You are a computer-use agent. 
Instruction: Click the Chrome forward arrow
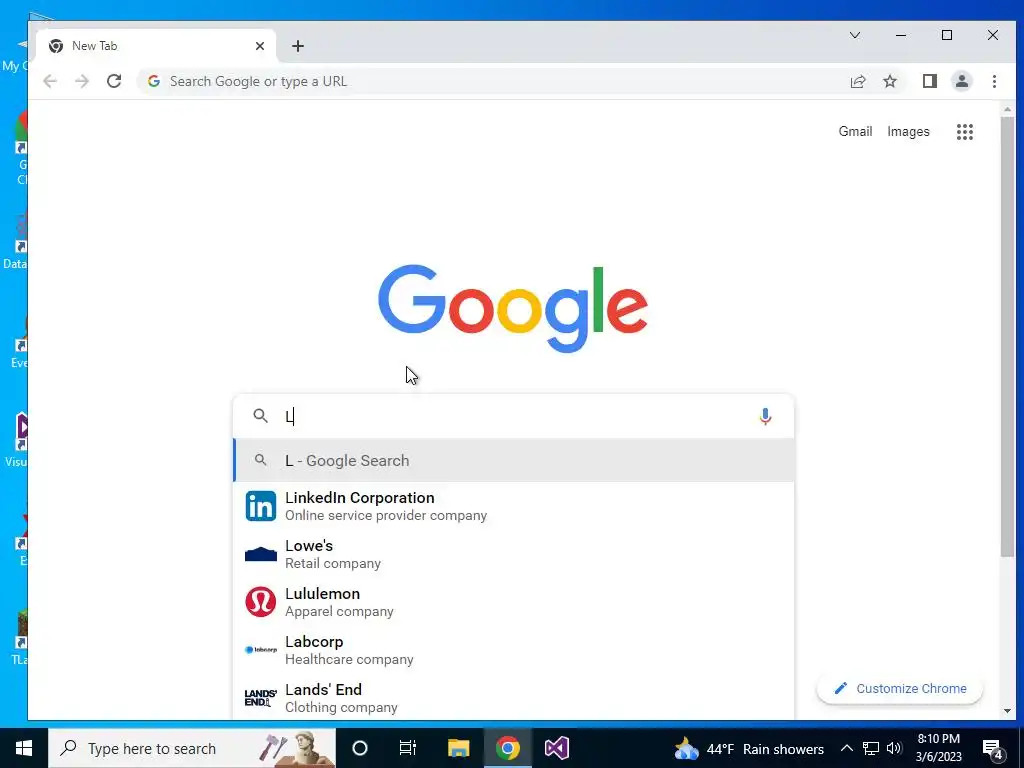82,81
